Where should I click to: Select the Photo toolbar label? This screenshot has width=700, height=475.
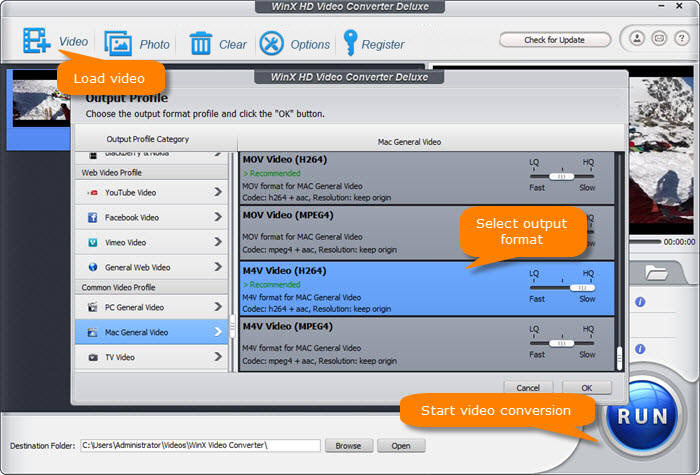click(x=154, y=45)
